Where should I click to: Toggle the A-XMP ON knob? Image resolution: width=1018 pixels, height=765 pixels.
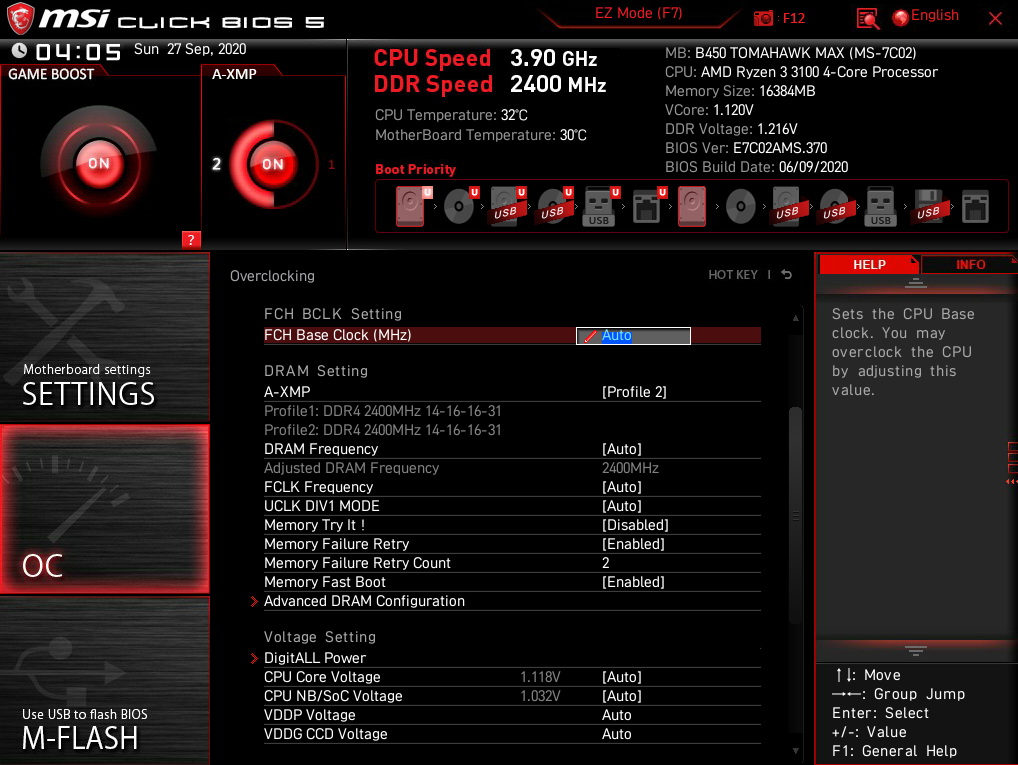click(x=273, y=164)
